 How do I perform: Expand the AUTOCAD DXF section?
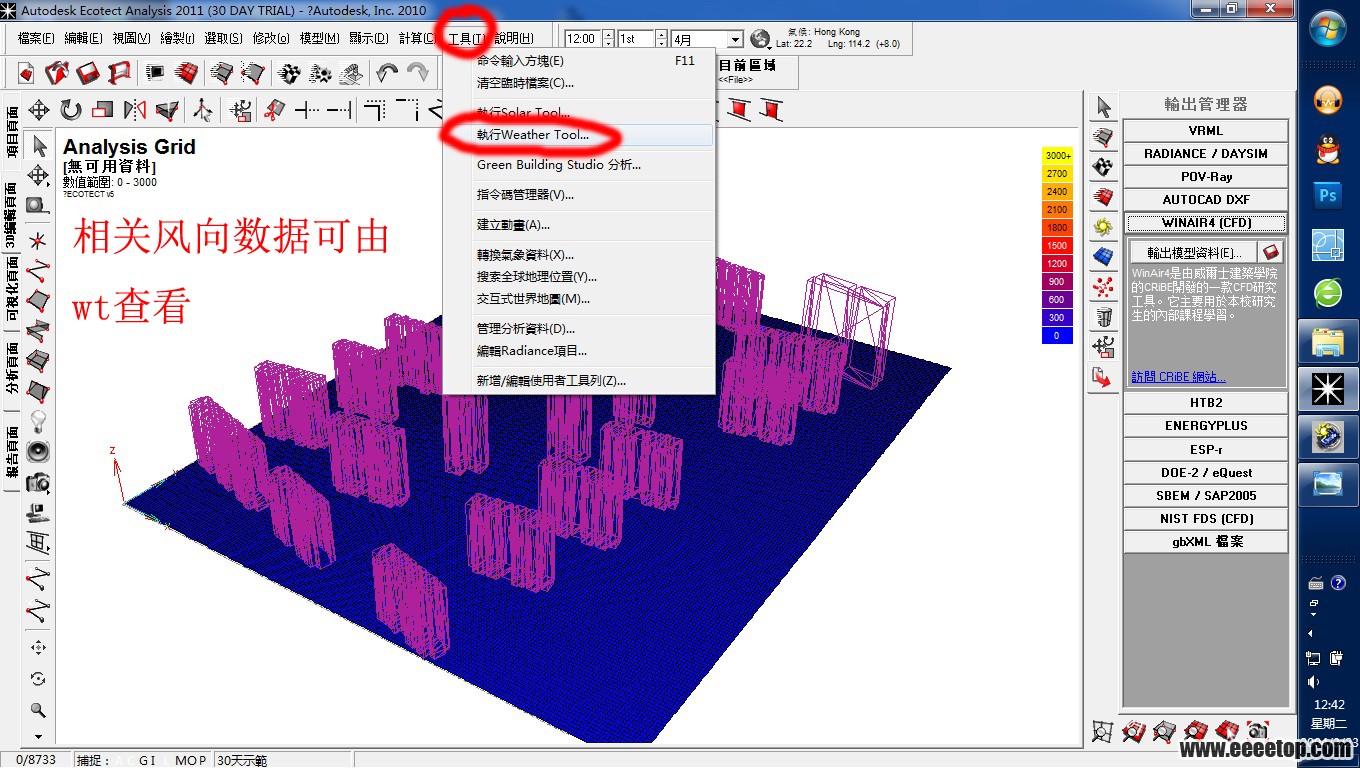[x=1205, y=200]
